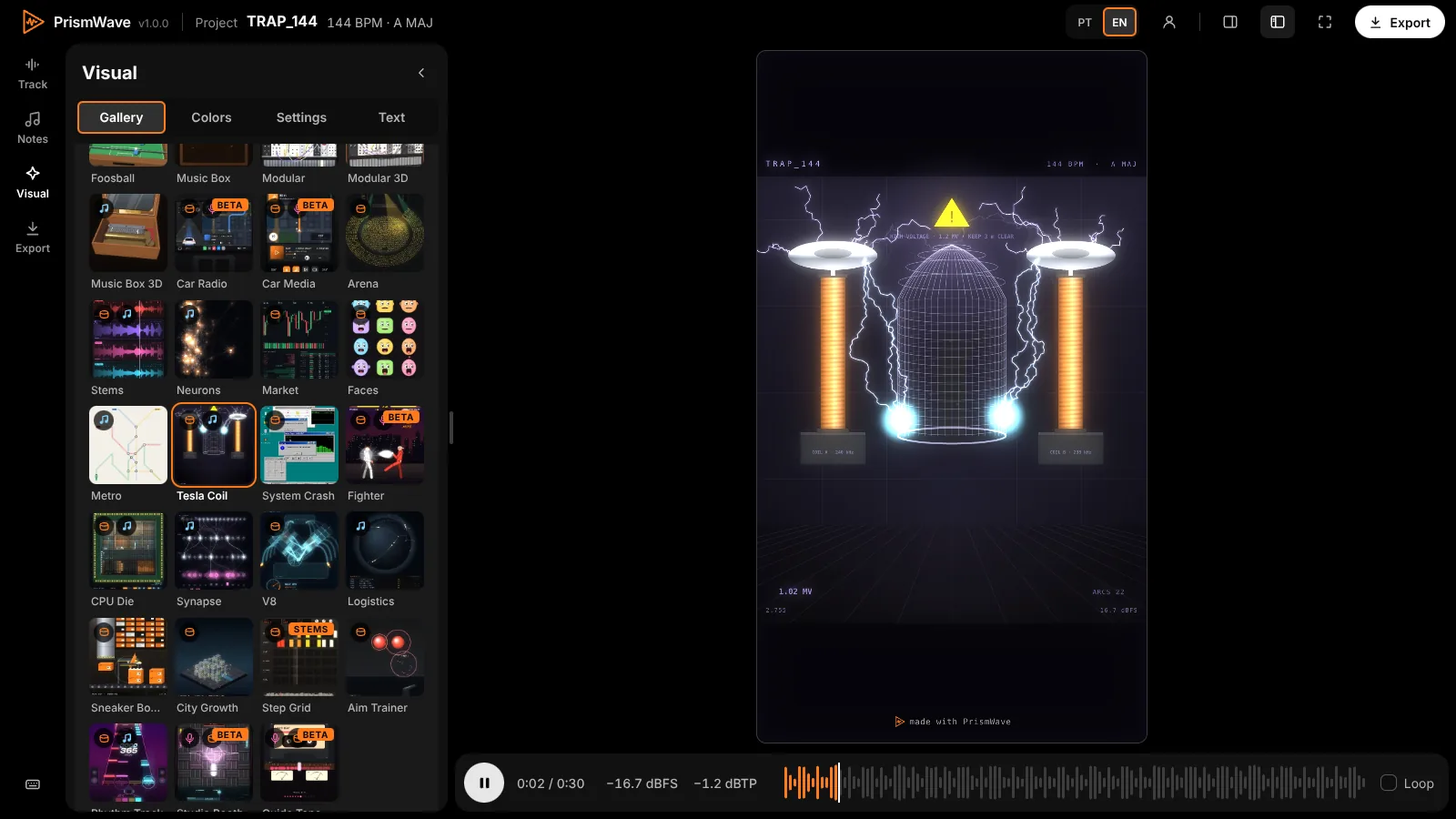Toggle the right sidebar panel icon

pos(1230,22)
